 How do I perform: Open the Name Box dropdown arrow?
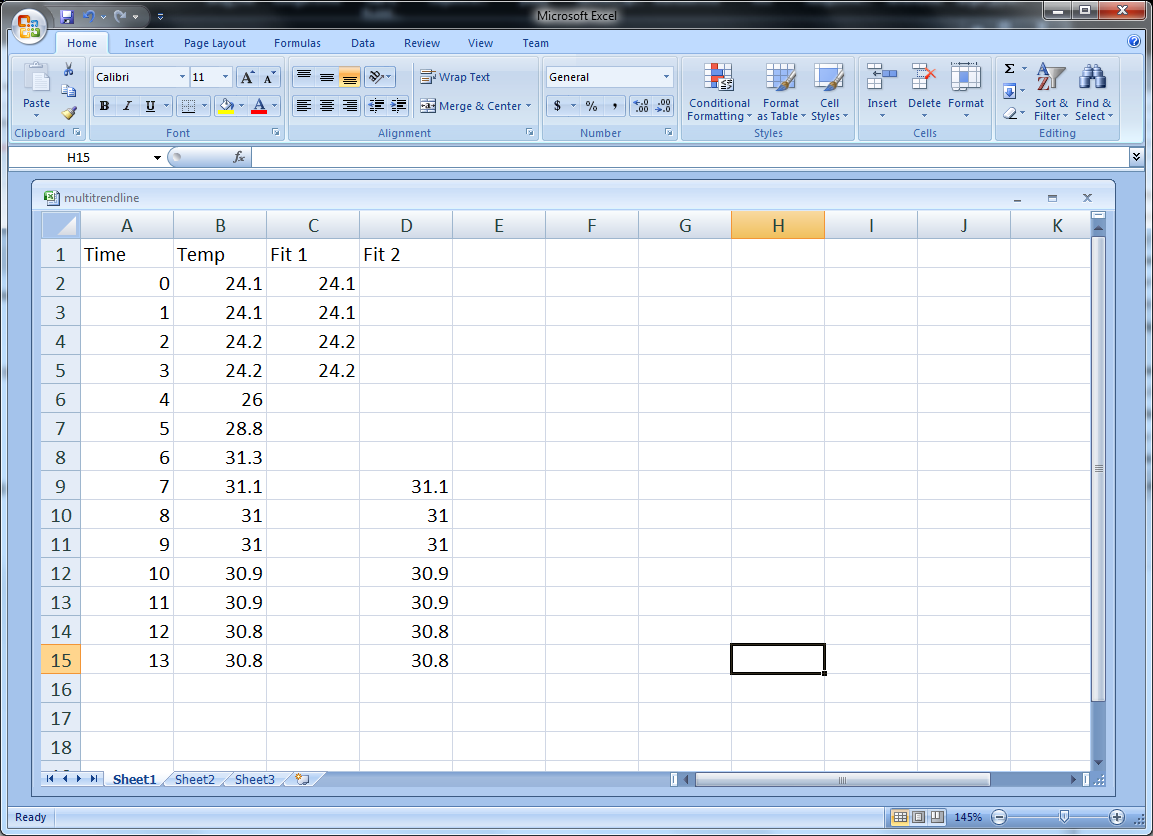[157, 158]
